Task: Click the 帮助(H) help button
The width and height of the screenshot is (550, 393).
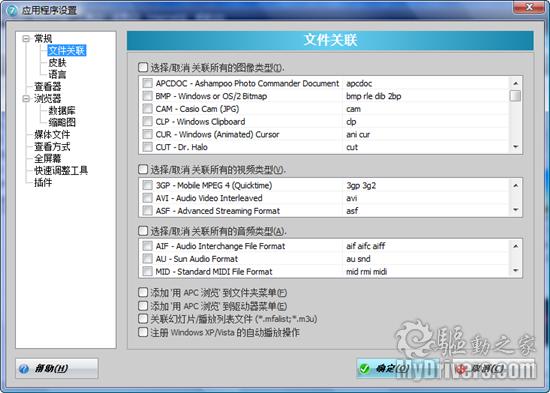Action: 57,368
